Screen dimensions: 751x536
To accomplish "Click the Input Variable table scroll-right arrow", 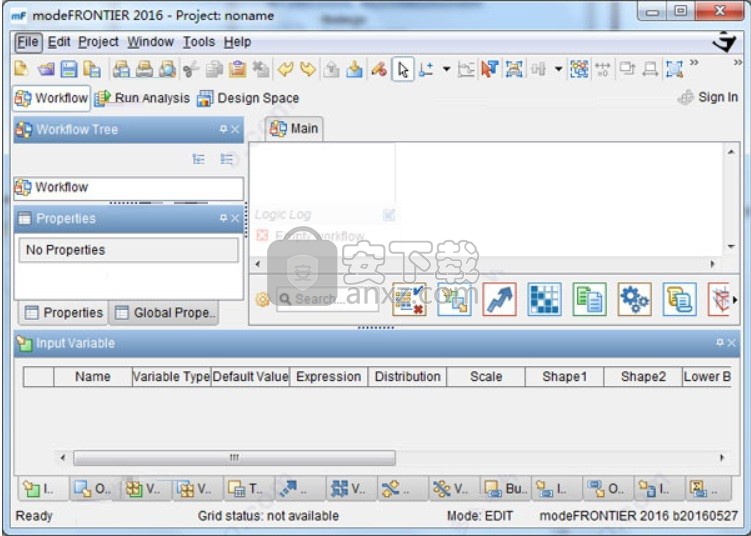I will click(x=722, y=458).
